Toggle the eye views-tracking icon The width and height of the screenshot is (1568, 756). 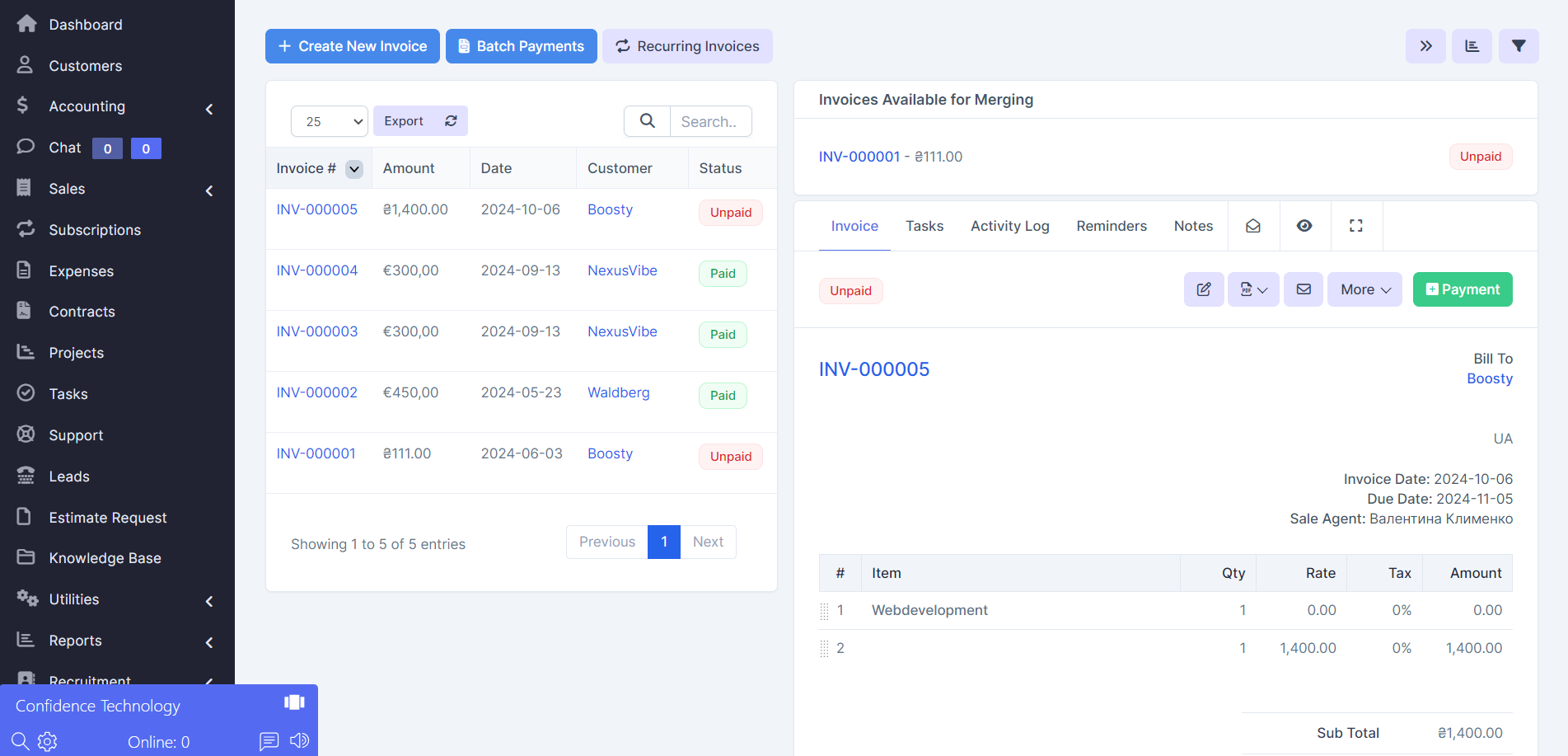[x=1304, y=226]
